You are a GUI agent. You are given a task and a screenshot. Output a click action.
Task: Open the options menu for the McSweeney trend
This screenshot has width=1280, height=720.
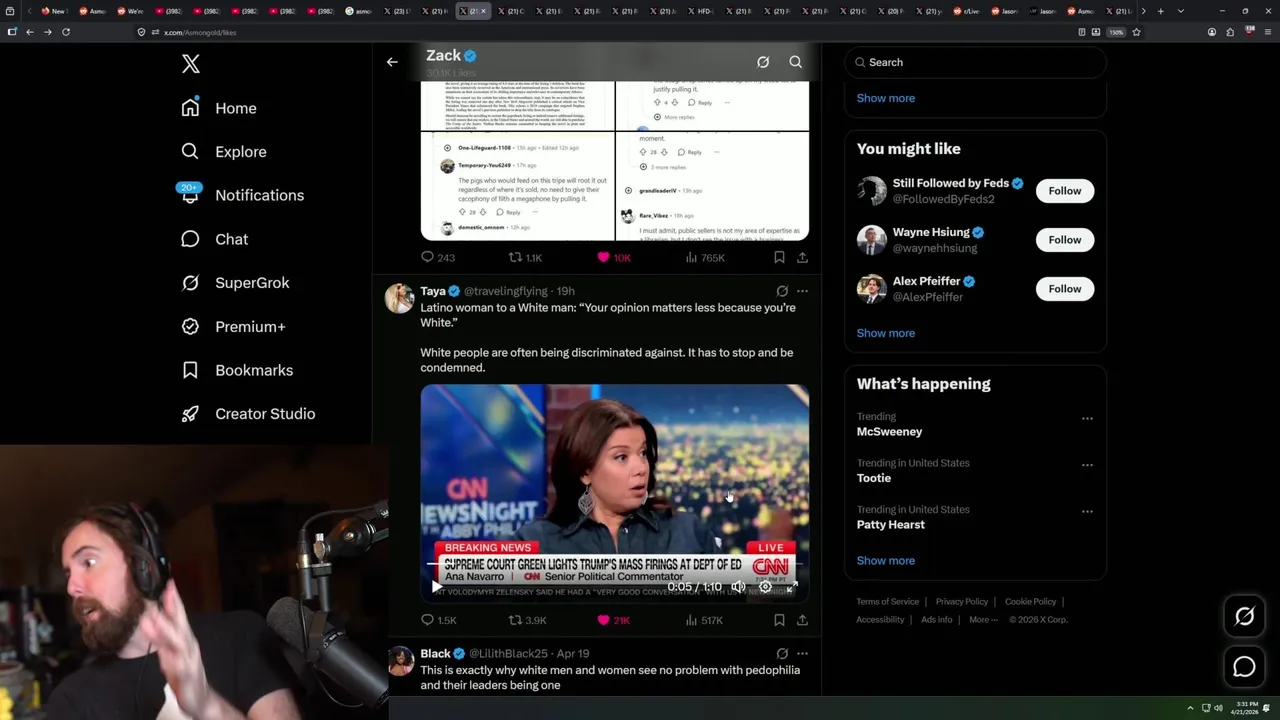pyautogui.click(x=1087, y=418)
